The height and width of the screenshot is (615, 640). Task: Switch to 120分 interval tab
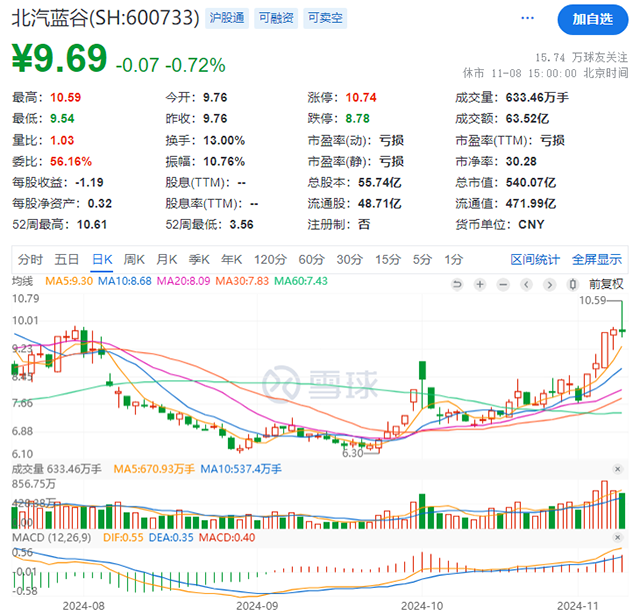click(x=270, y=260)
